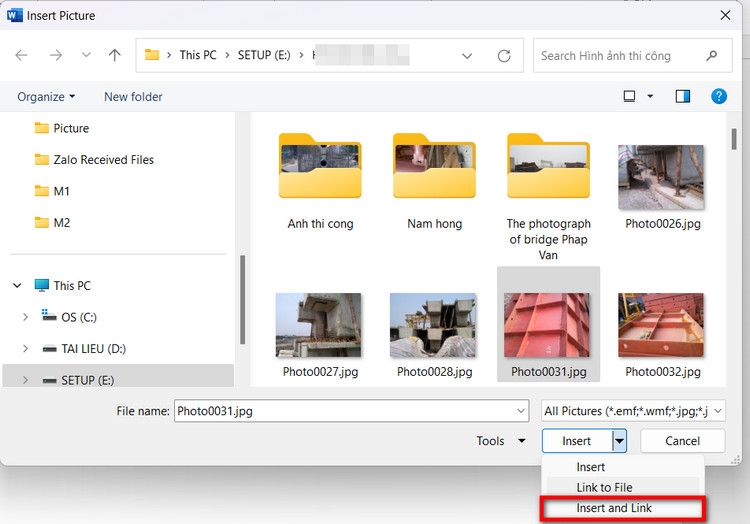
Task: Select TAI LIEU (D:) drive
Action: 84,349
